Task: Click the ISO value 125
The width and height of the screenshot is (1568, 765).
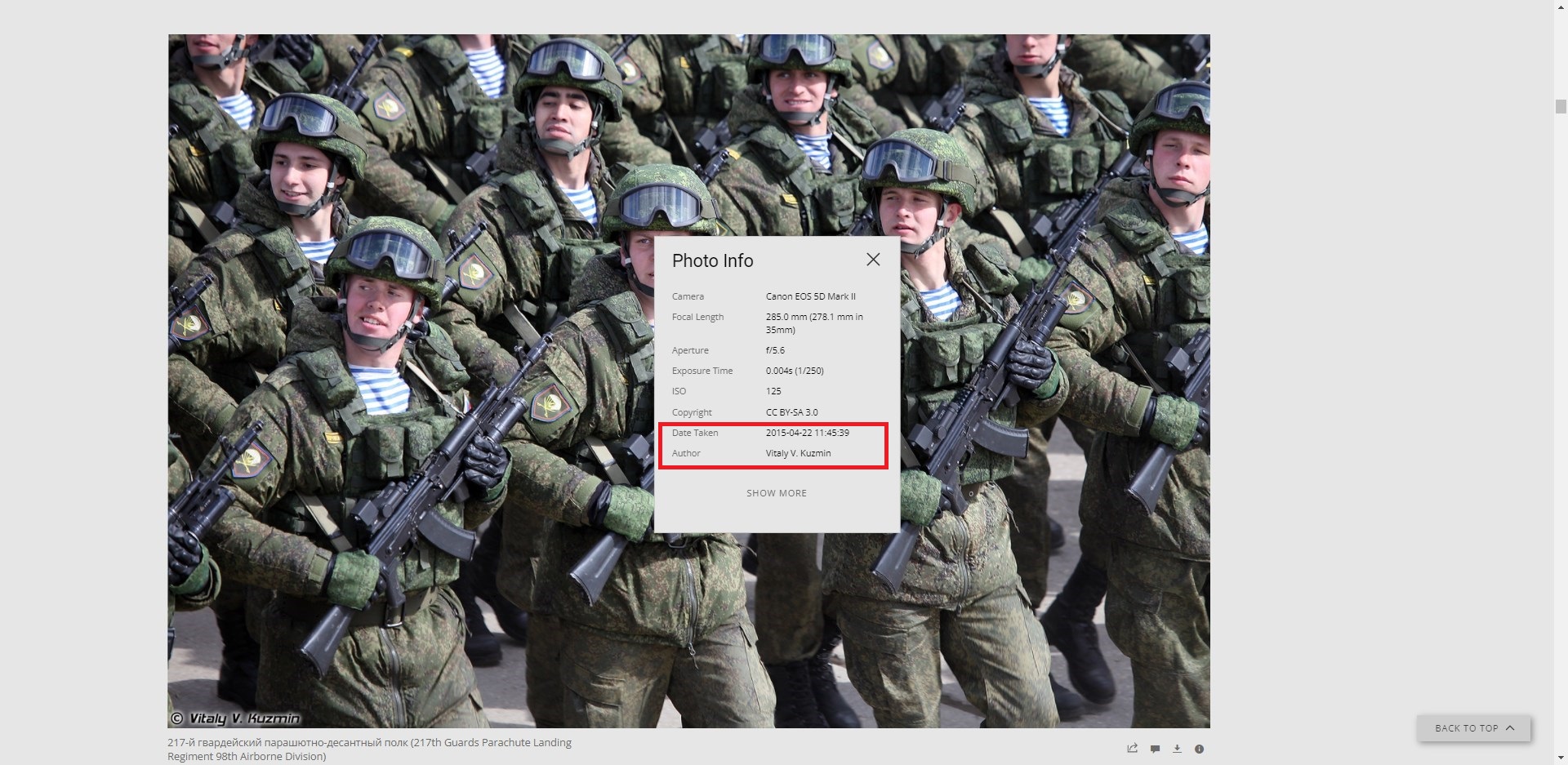Action: tap(773, 391)
